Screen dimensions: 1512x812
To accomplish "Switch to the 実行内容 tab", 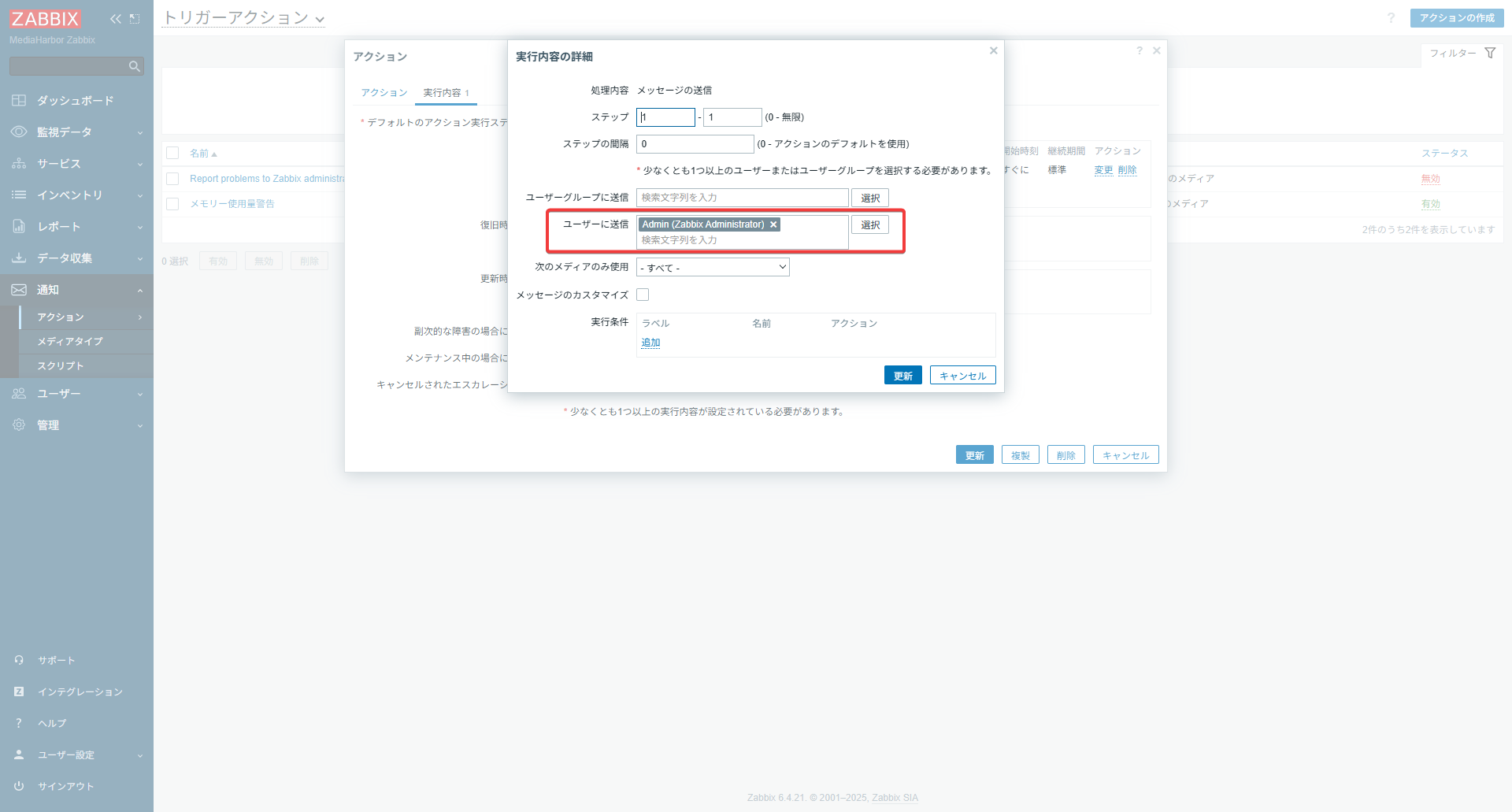I will pyautogui.click(x=443, y=93).
